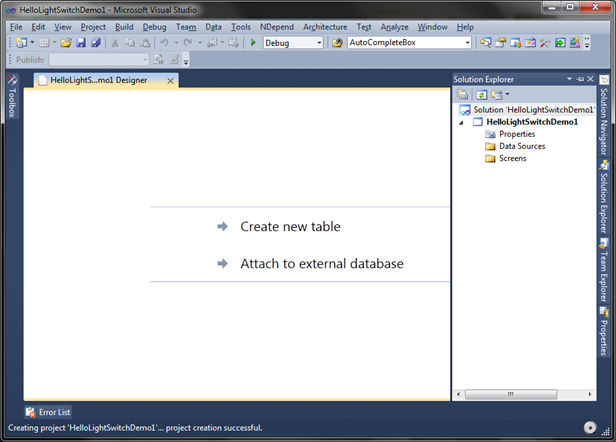The width and height of the screenshot is (616, 442).
Task: Click the Solution Explorer horizontal scrollbar
Action: point(524,394)
